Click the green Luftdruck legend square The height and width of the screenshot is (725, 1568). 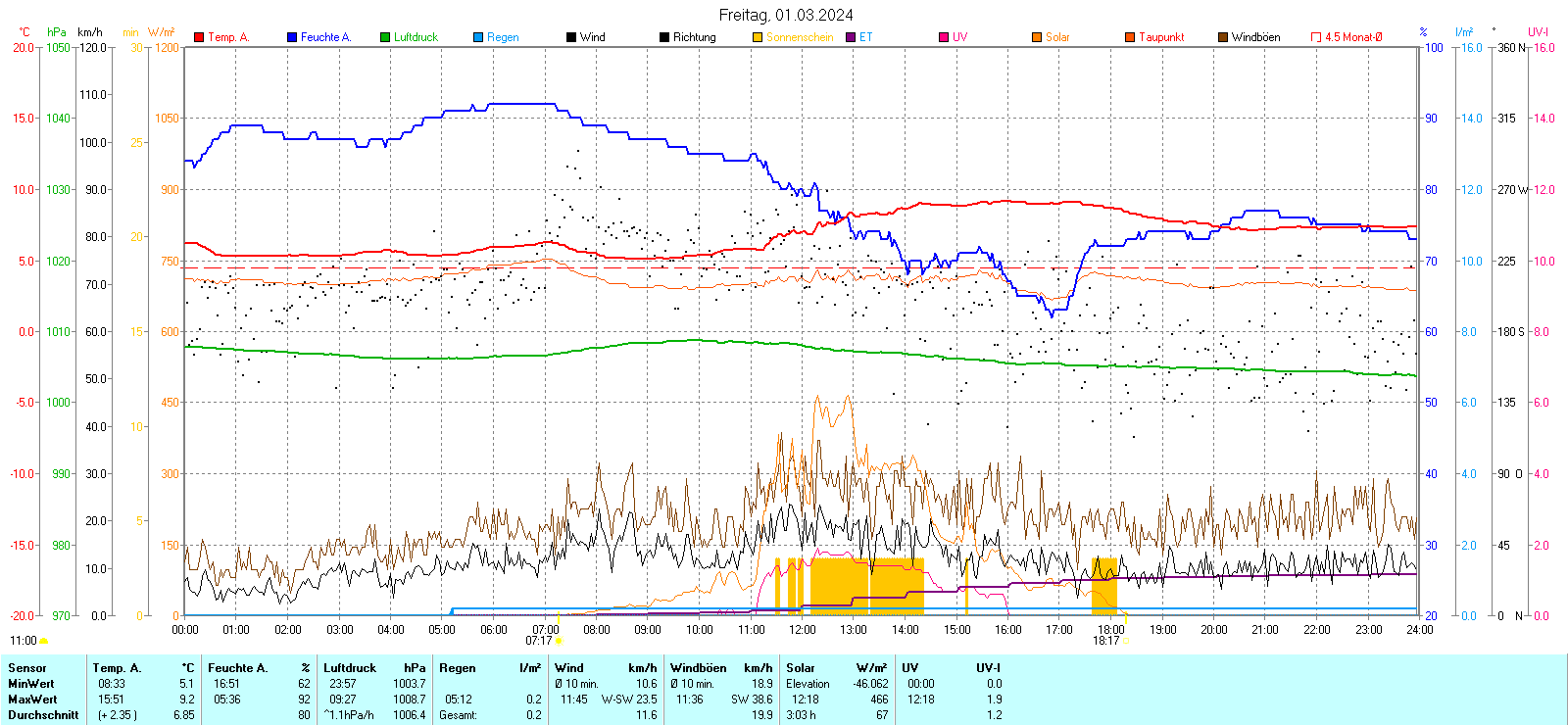pyautogui.click(x=385, y=37)
